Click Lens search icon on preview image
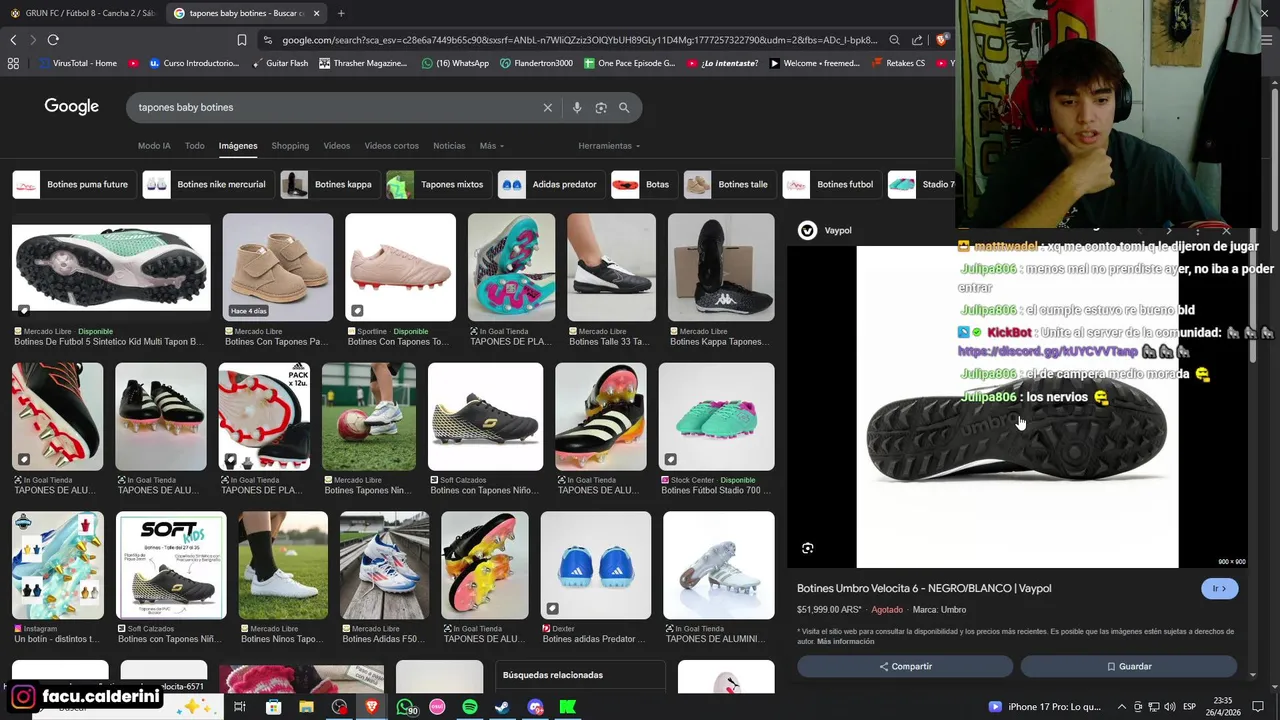The width and height of the screenshot is (1280, 720). point(808,548)
